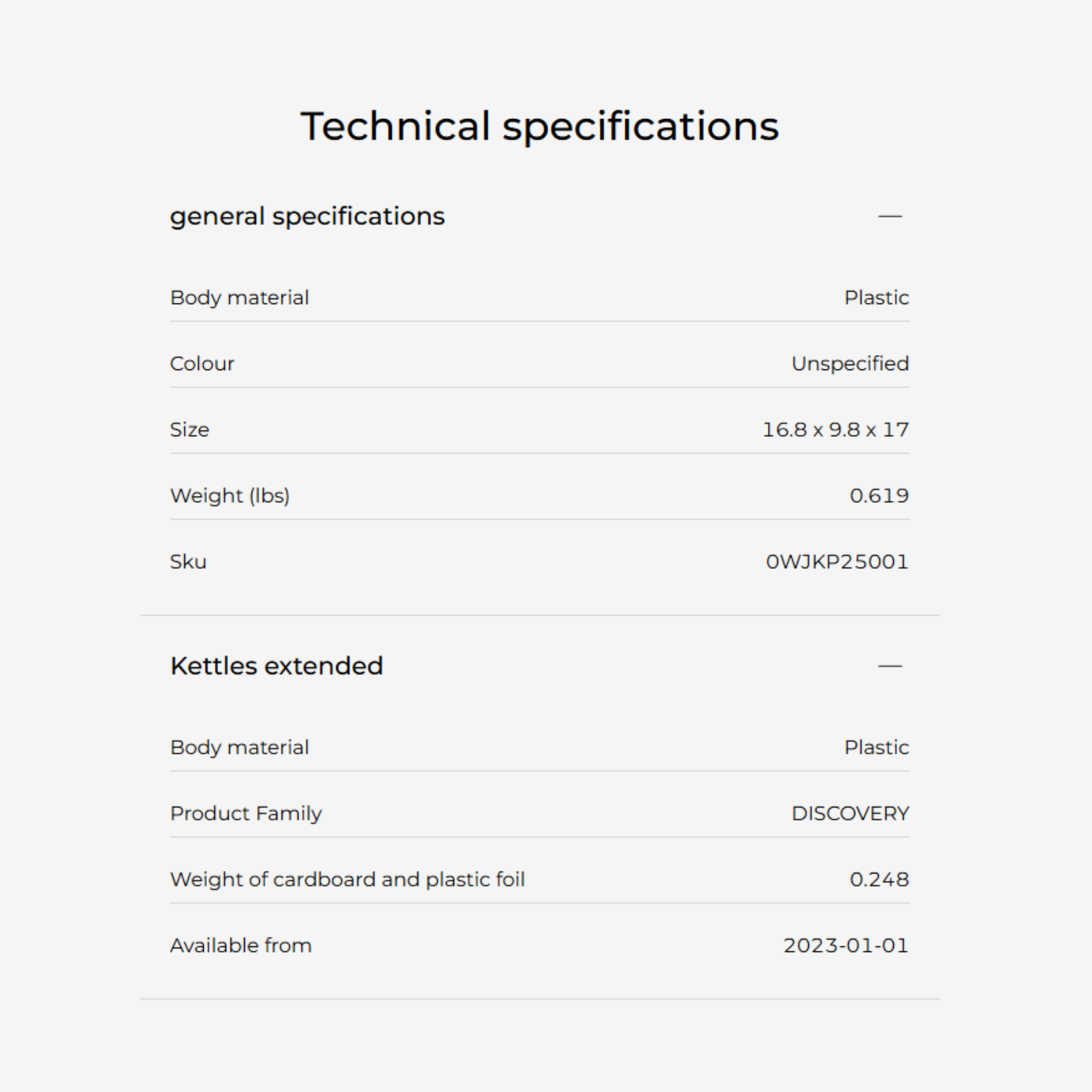Click the general specifications section header
The image size is (1092, 1092).
[x=307, y=216]
